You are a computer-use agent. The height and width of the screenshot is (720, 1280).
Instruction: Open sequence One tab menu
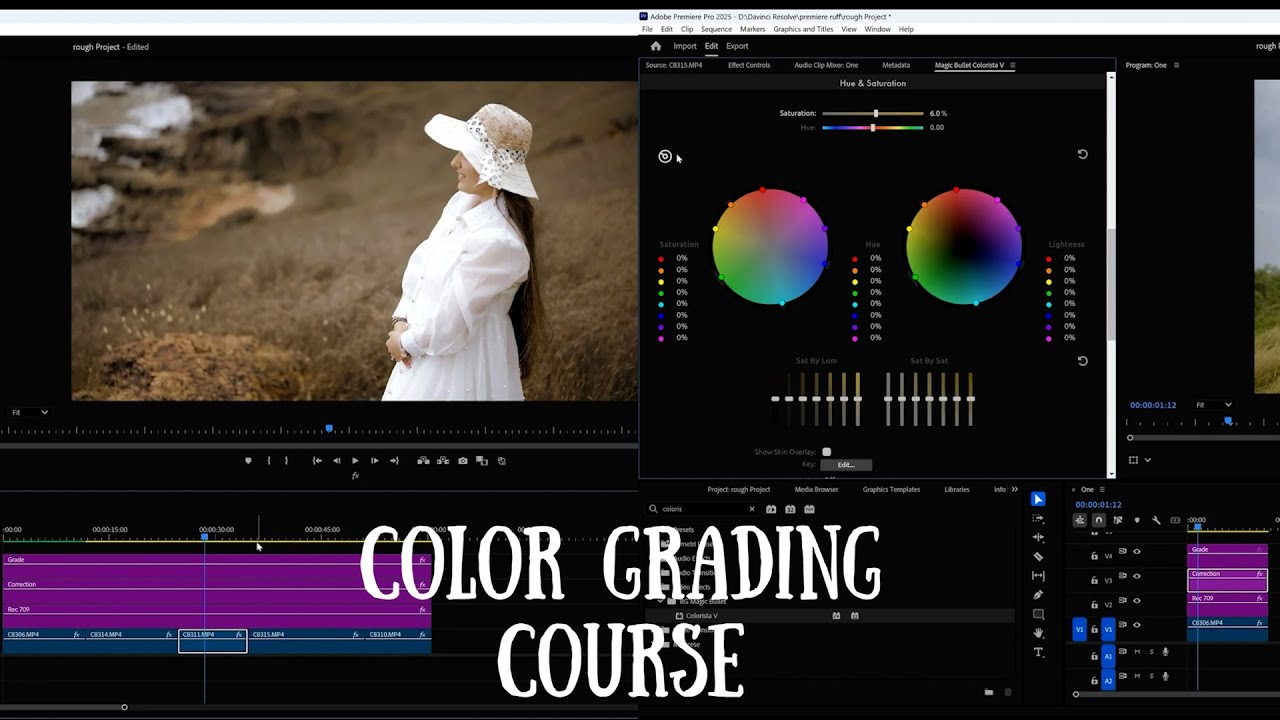1103,490
